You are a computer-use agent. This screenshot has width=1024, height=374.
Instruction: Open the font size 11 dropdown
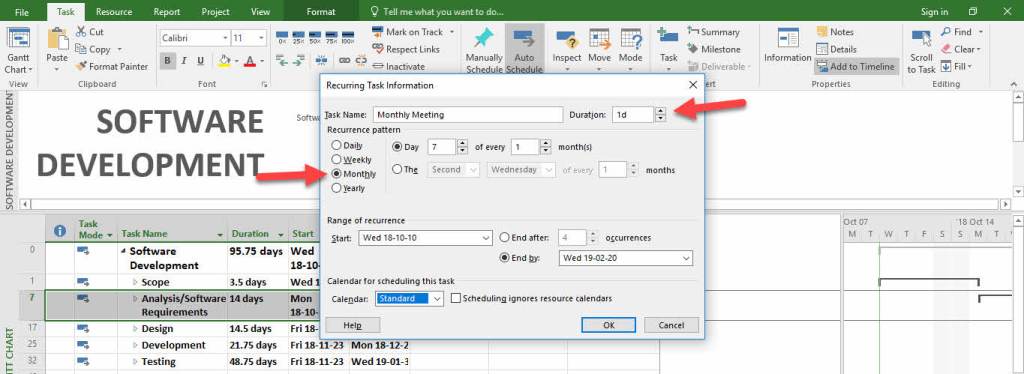coord(261,38)
